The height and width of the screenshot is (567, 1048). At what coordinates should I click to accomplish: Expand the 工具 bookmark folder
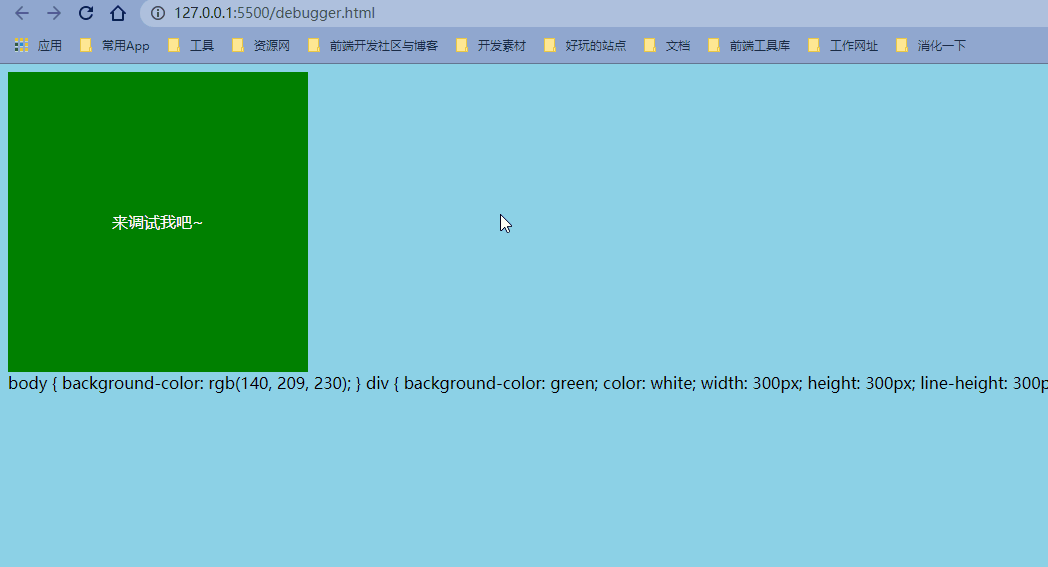tap(191, 45)
